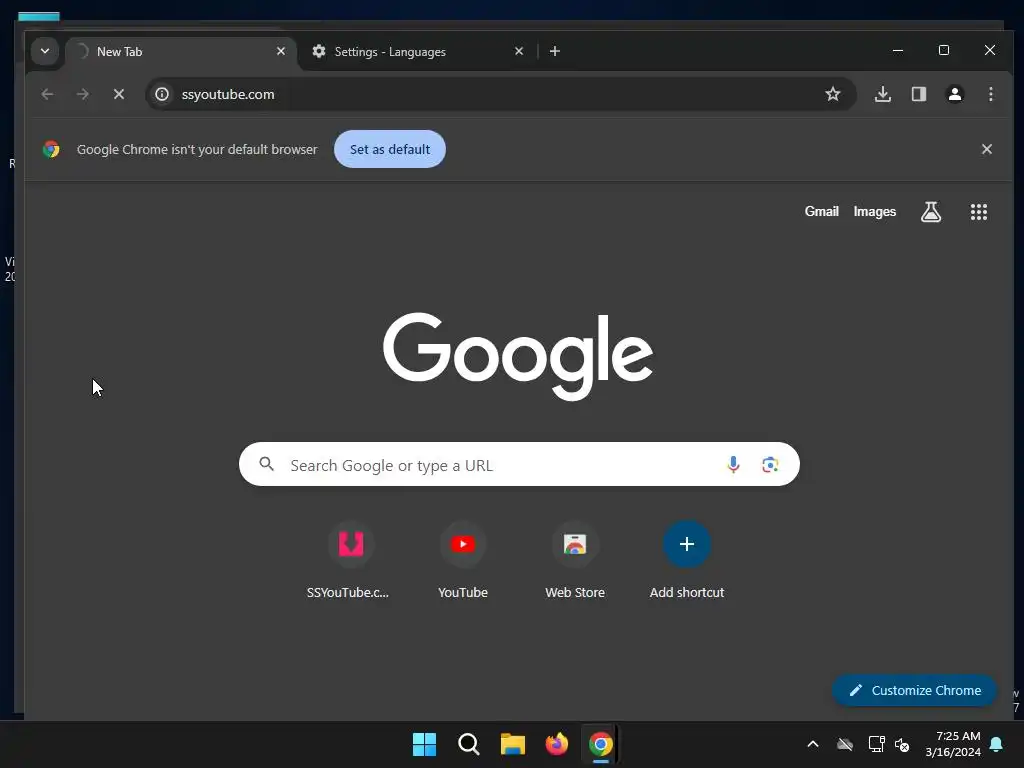Open the Windows Start menu
The width and height of the screenshot is (1024, 768).
(424, 744)
